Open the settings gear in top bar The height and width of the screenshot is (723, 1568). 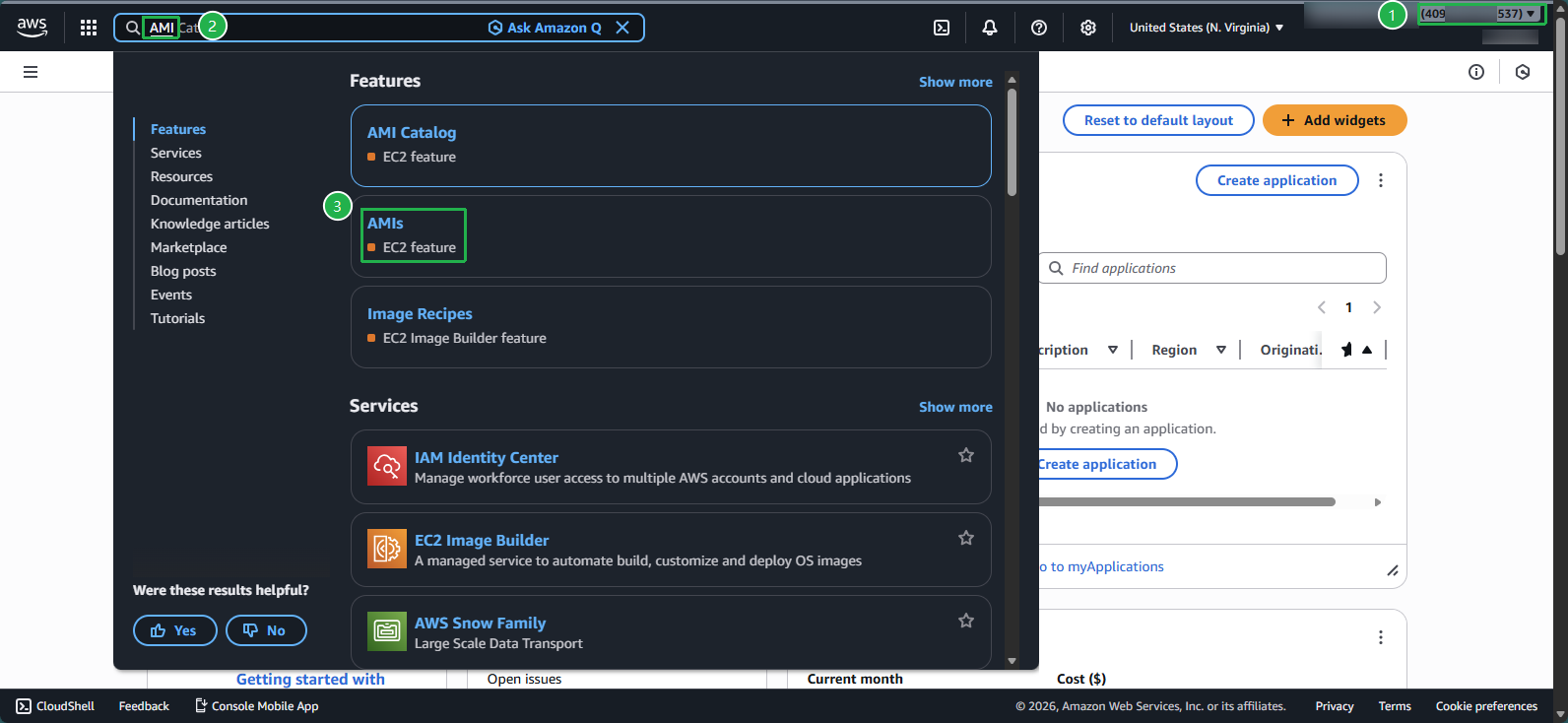click(1088, 28)
